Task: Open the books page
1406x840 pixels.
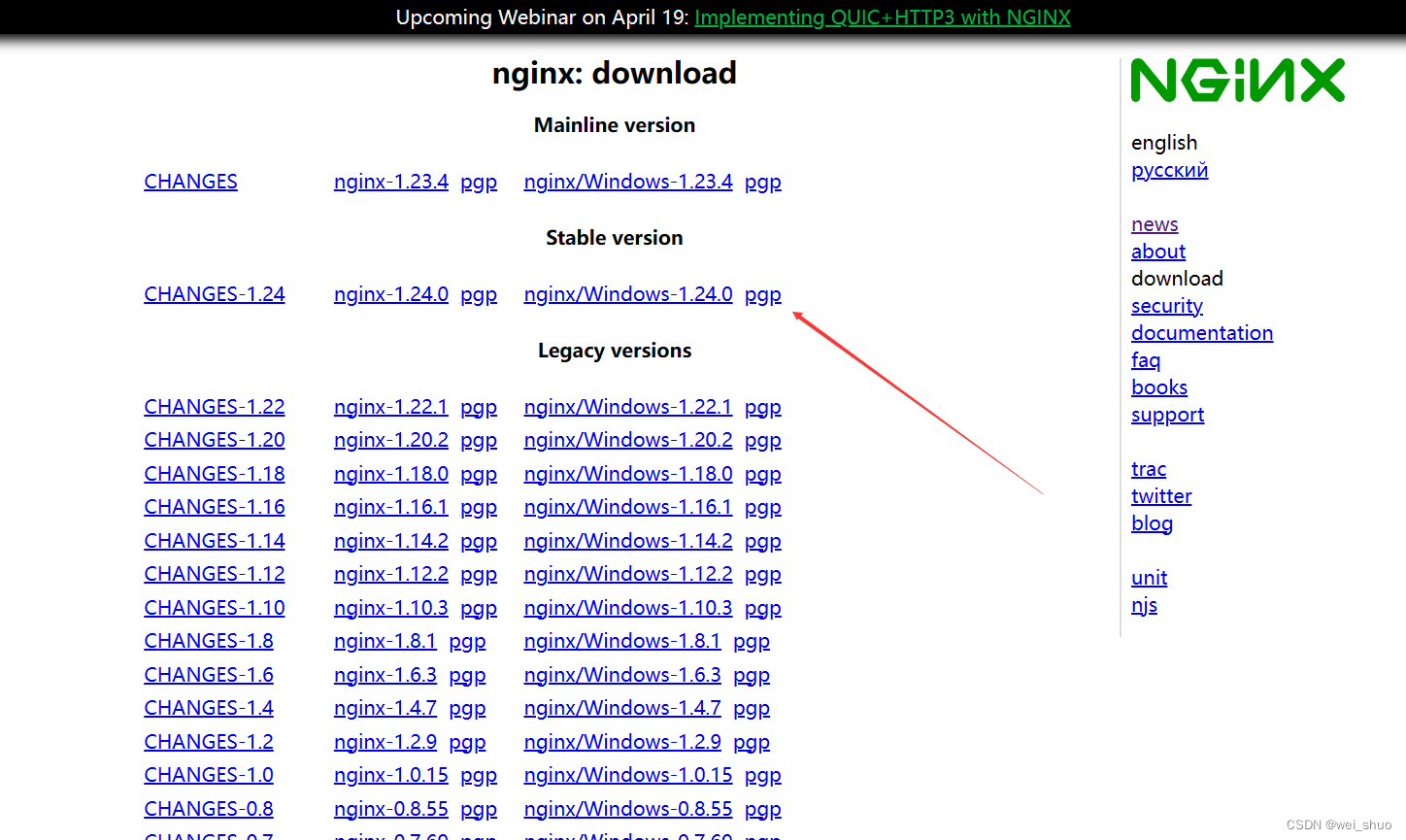Action: click(1159, 387)
